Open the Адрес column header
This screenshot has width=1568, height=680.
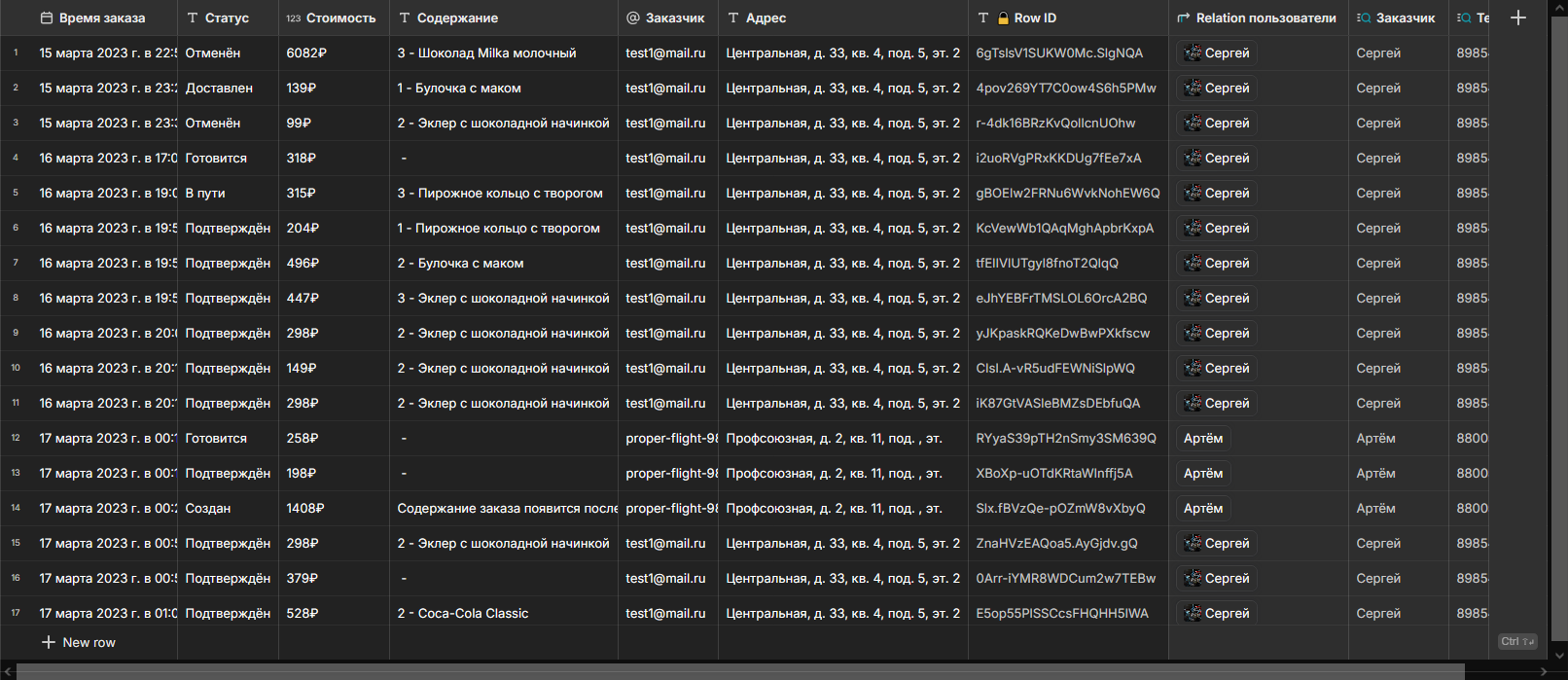point(766,18)
